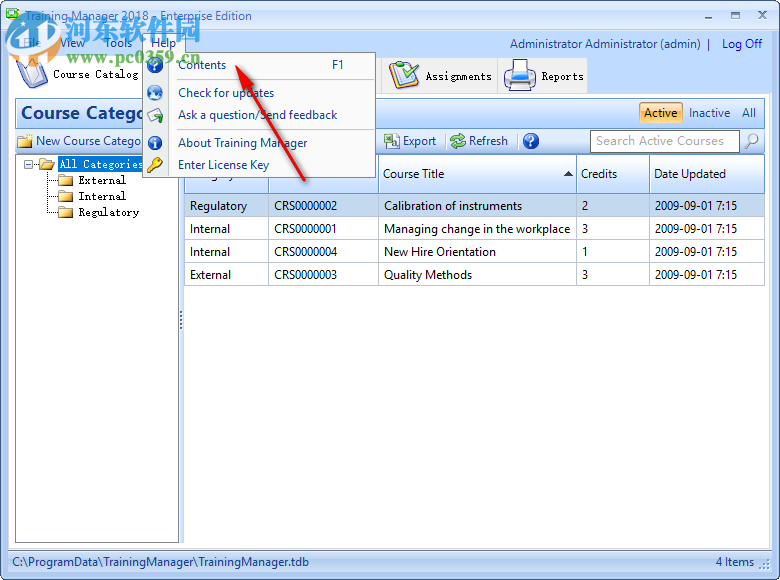780x580 pixels.
Task: Open the Course Catalog book icon
Action: (32, 75)
